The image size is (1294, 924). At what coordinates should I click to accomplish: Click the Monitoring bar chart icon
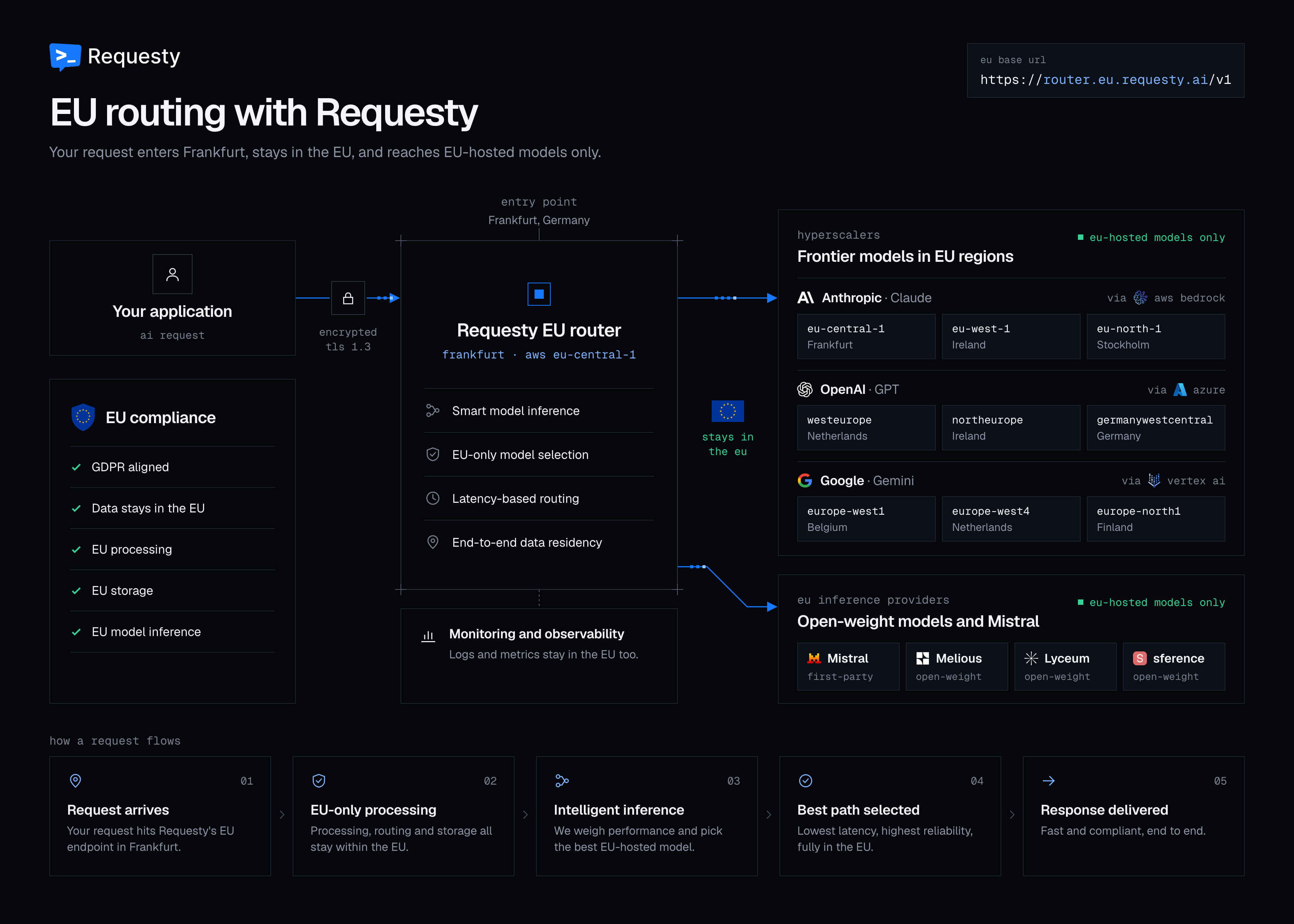(428, 636)
